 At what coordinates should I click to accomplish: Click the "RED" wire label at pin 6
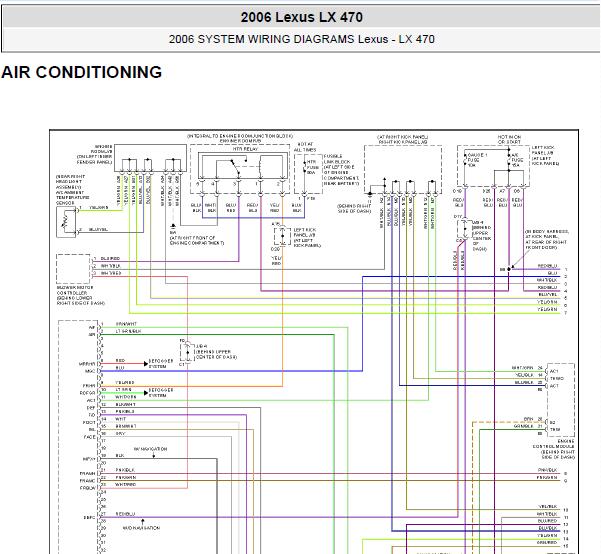[x=120, y=361]
